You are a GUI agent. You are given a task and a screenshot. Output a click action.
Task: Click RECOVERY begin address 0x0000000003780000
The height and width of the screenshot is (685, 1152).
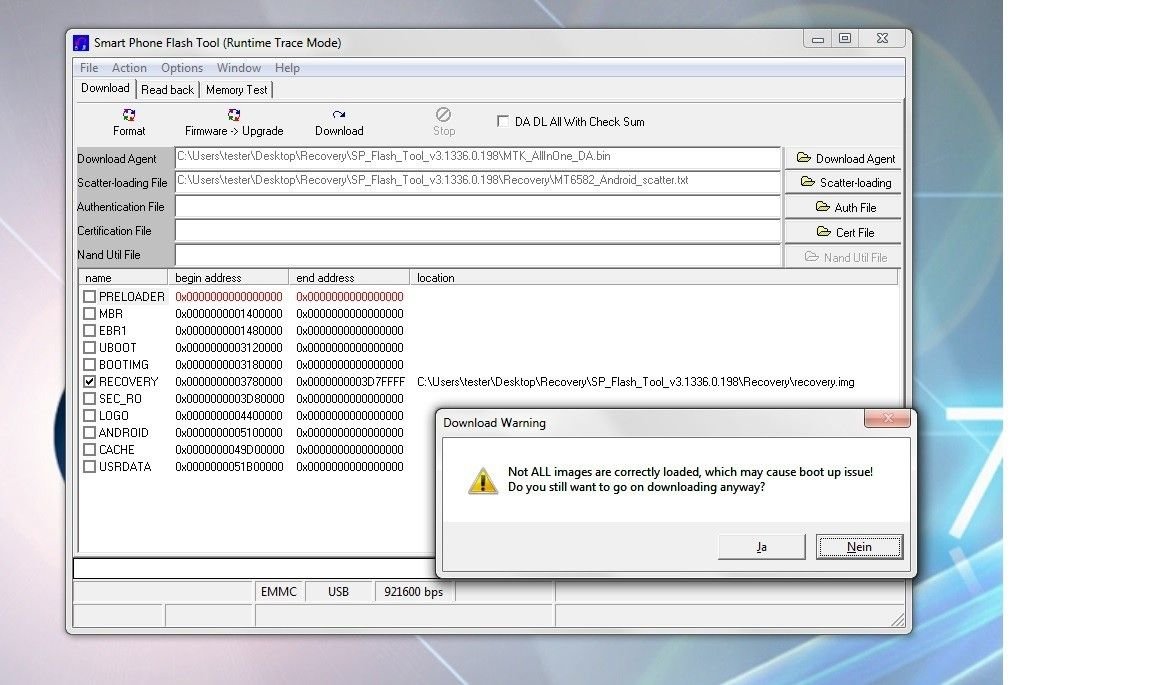point(228,381)
